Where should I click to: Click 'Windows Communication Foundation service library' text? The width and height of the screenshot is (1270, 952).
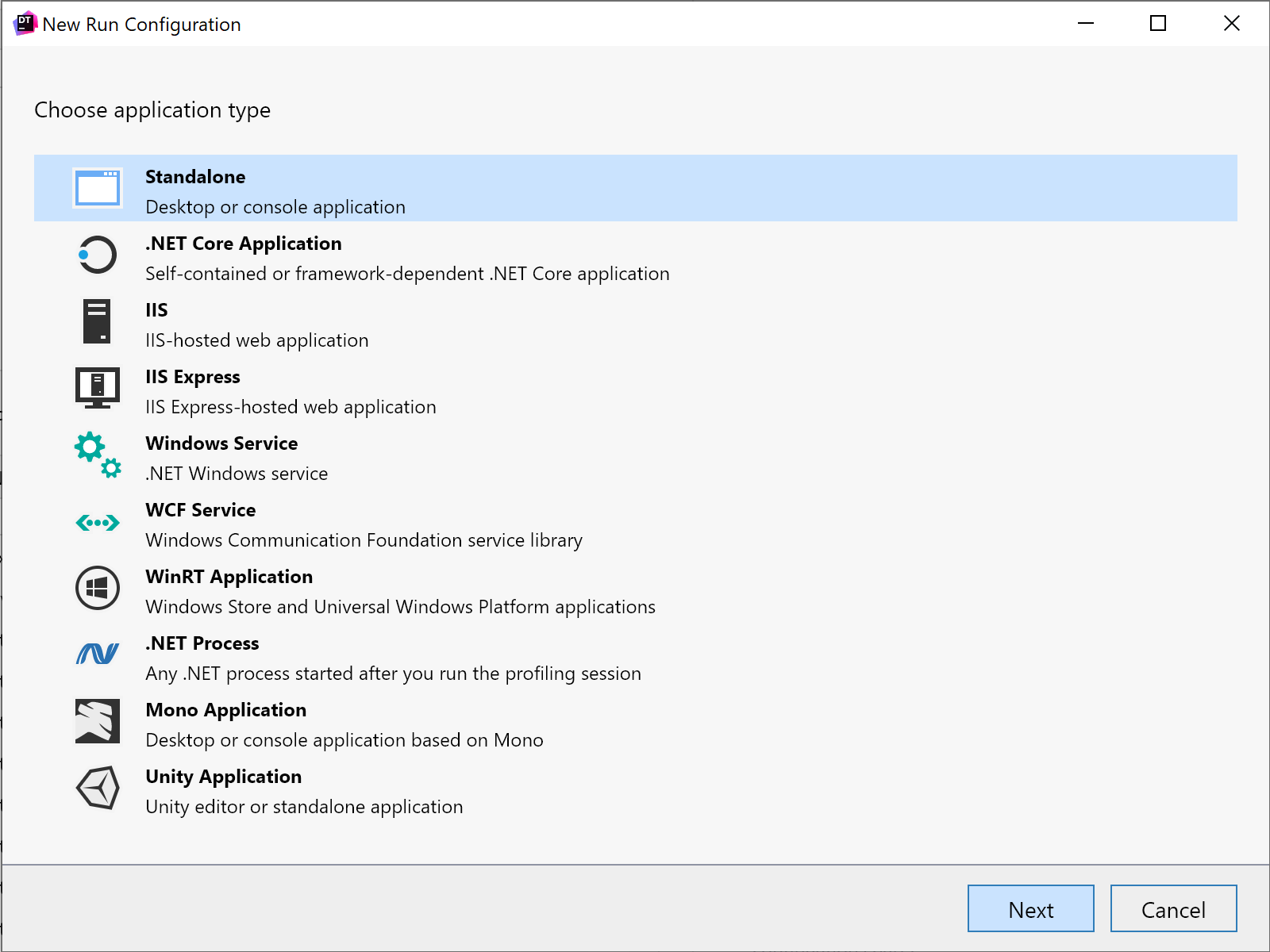pyautogui.click(x=364, y=540)
